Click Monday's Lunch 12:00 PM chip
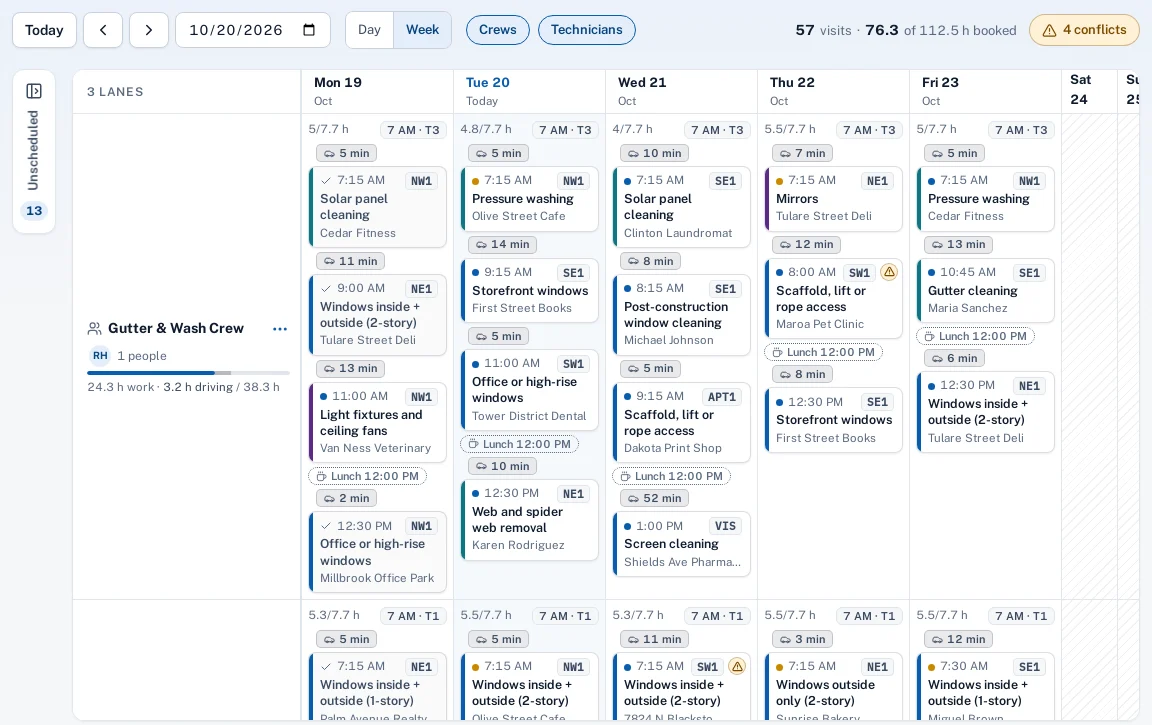This screenshot has height=725, width=1152. pyautogui.click(x=367, y=476)
